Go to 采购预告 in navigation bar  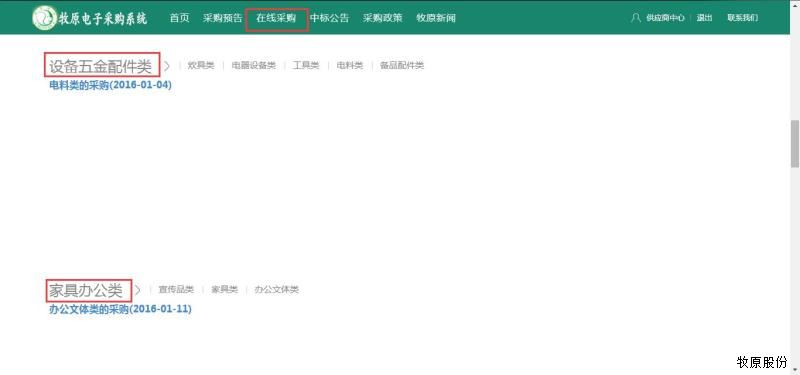pyautogui.click(x=222, y=18)
